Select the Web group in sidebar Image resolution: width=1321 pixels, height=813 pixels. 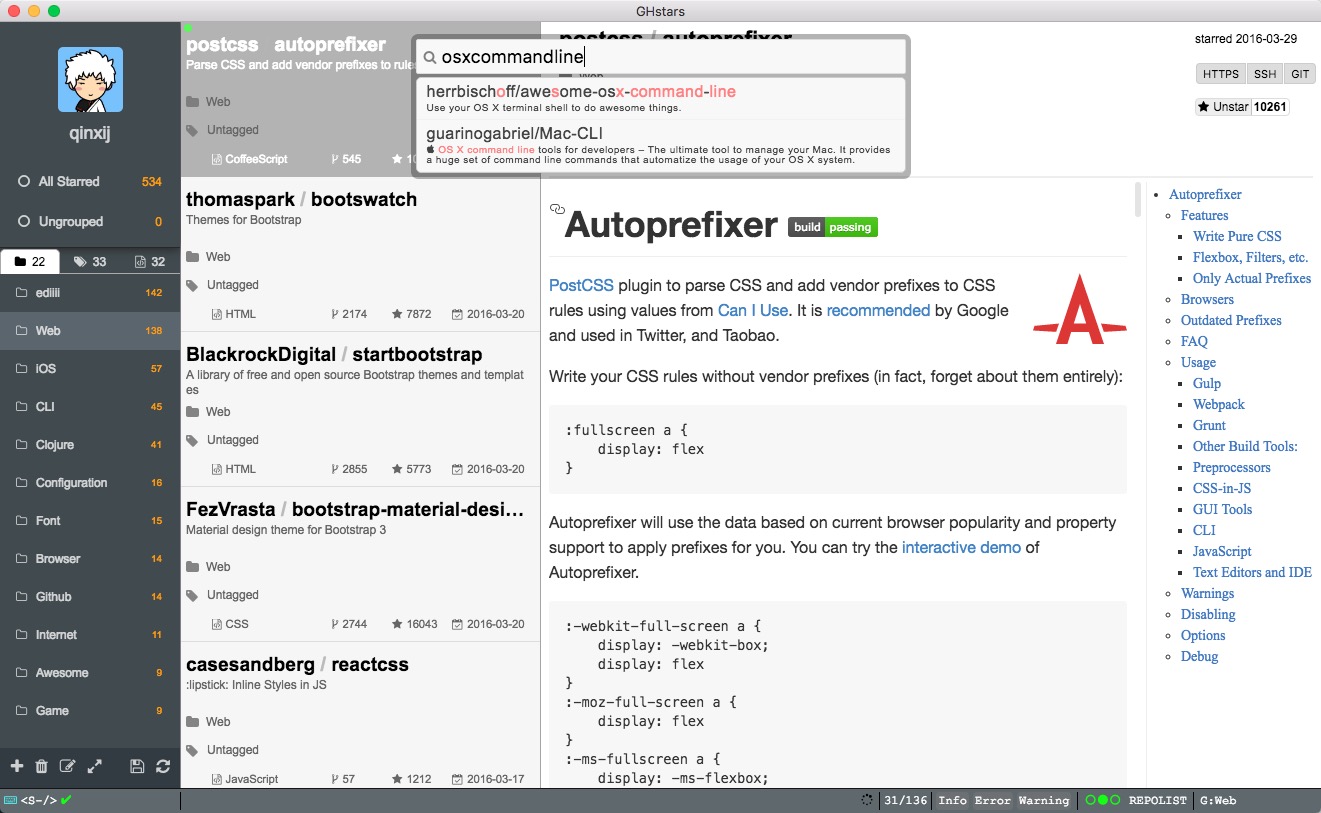(x=90, y=331)
